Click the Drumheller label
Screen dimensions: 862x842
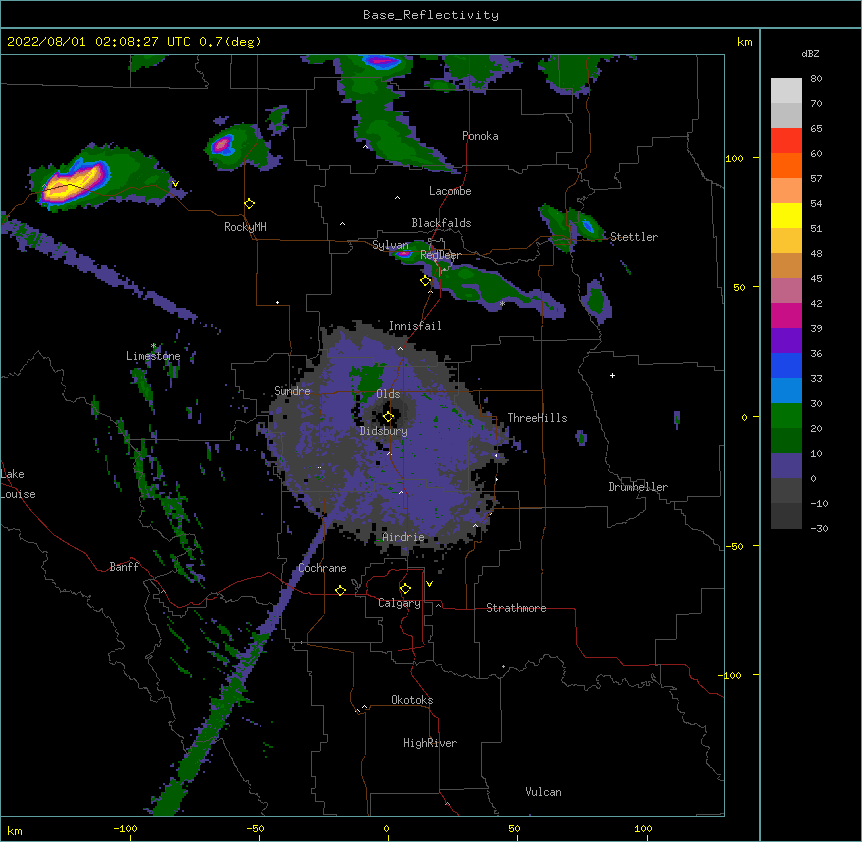coord(638,487)
